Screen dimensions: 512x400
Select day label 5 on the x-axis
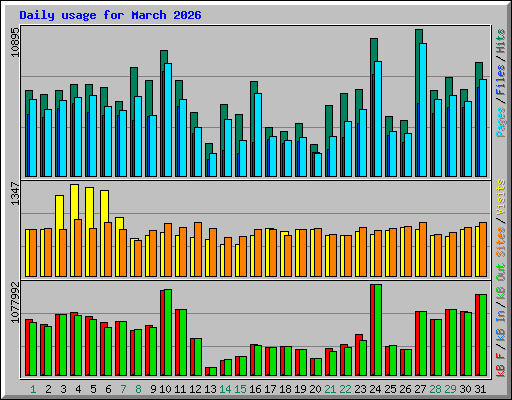[x=93, y=389]
